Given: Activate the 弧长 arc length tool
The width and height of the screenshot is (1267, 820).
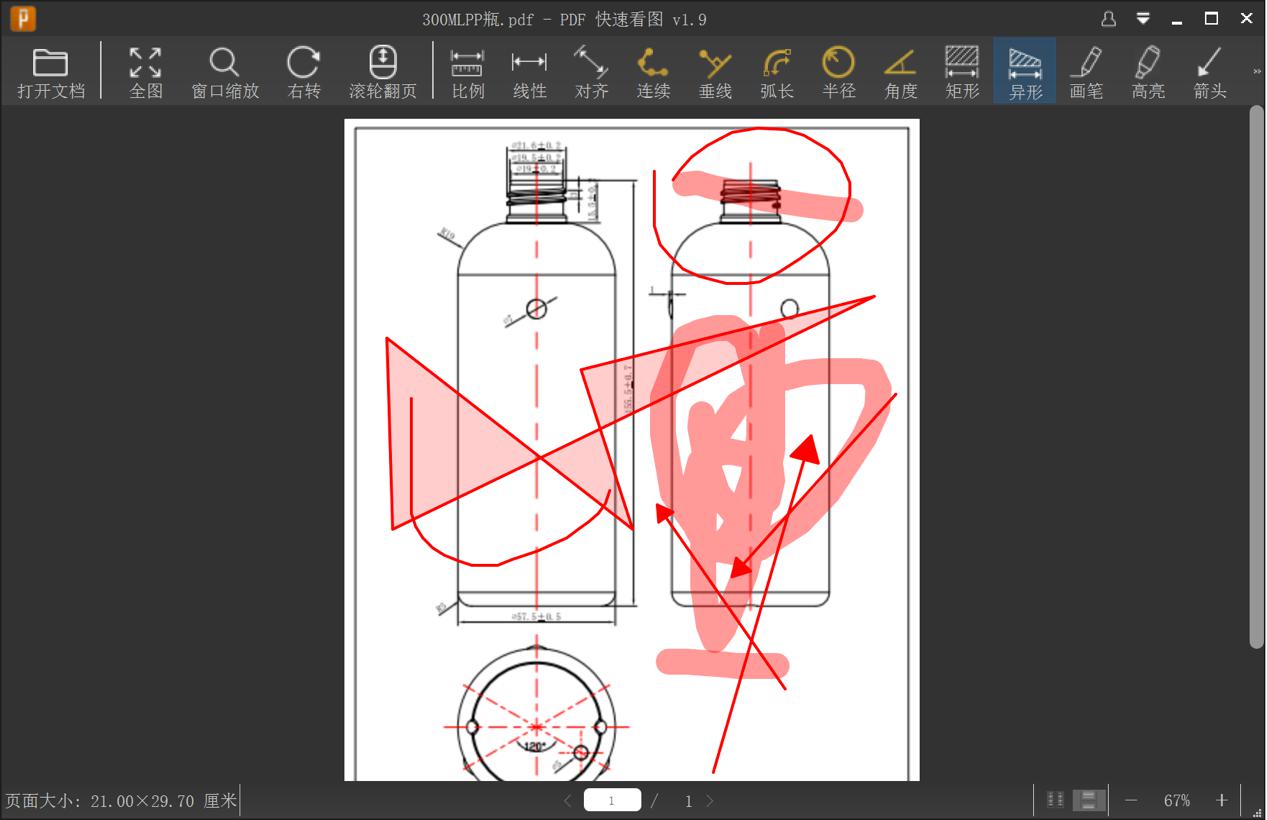Looking at the screenshot, I should point(777,70).
